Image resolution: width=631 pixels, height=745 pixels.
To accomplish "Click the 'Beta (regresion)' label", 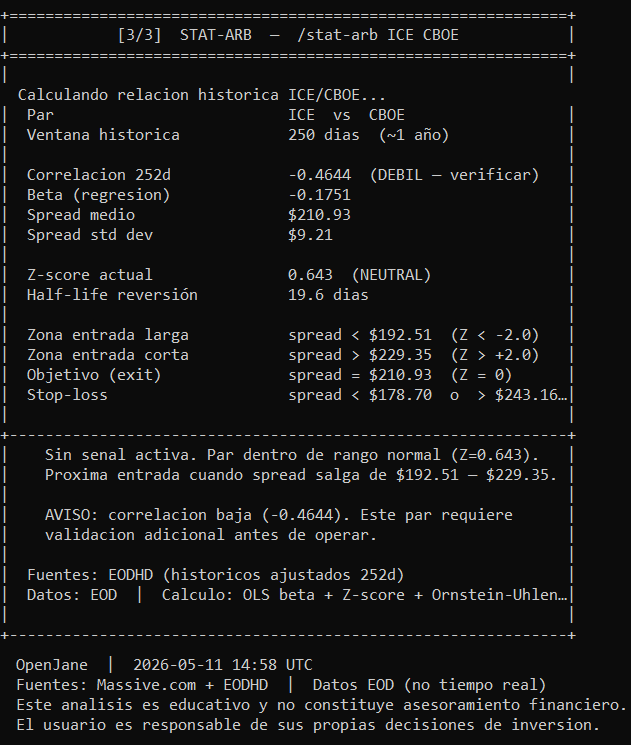I will pos(98,195).
